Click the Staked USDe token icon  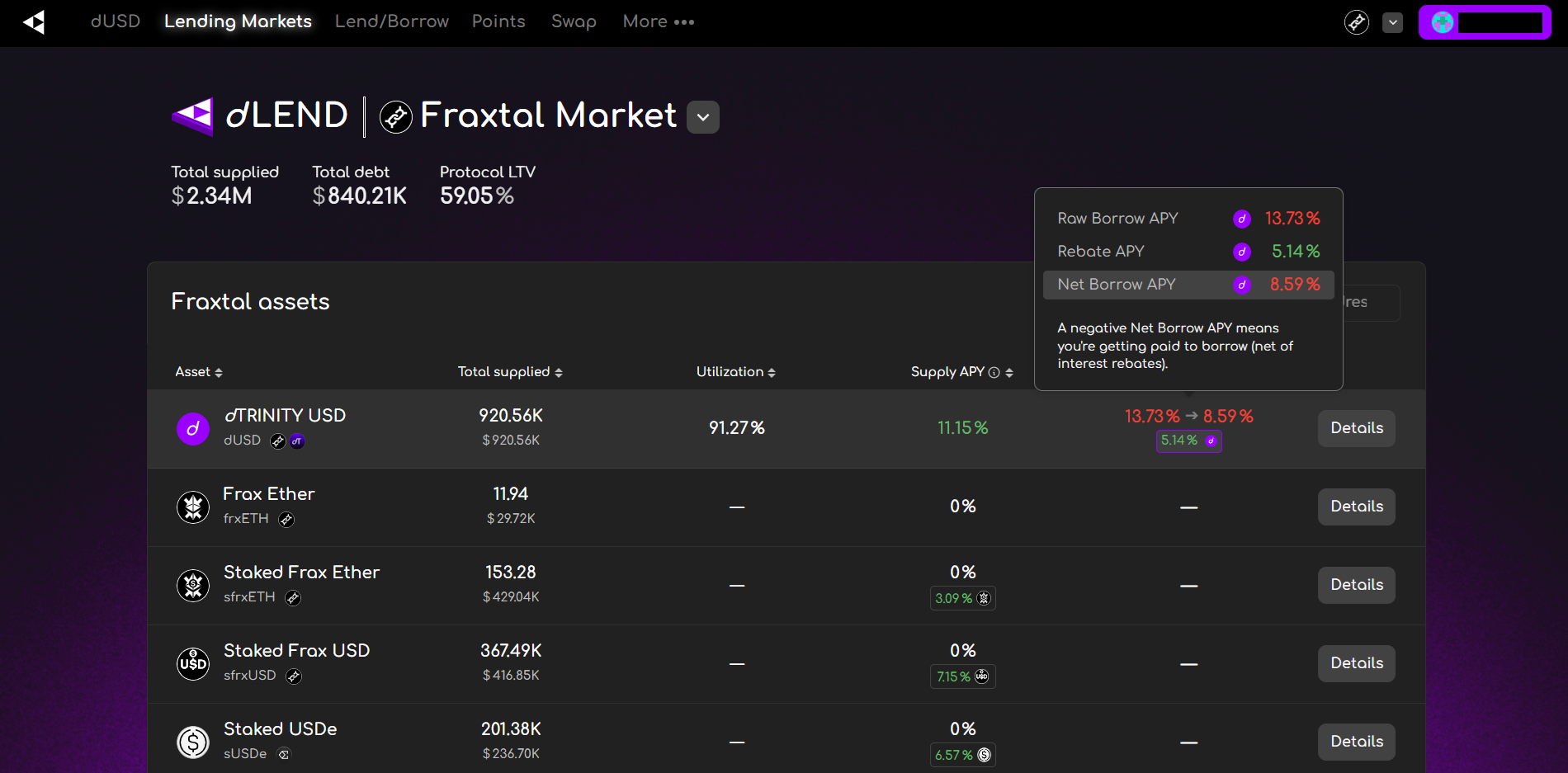(x=192, y=742)
